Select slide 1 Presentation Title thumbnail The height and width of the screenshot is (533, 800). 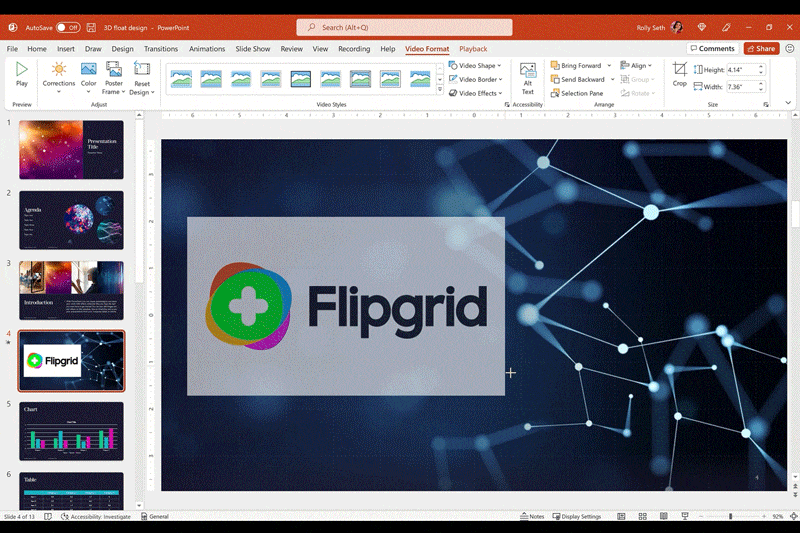[71, 149]
